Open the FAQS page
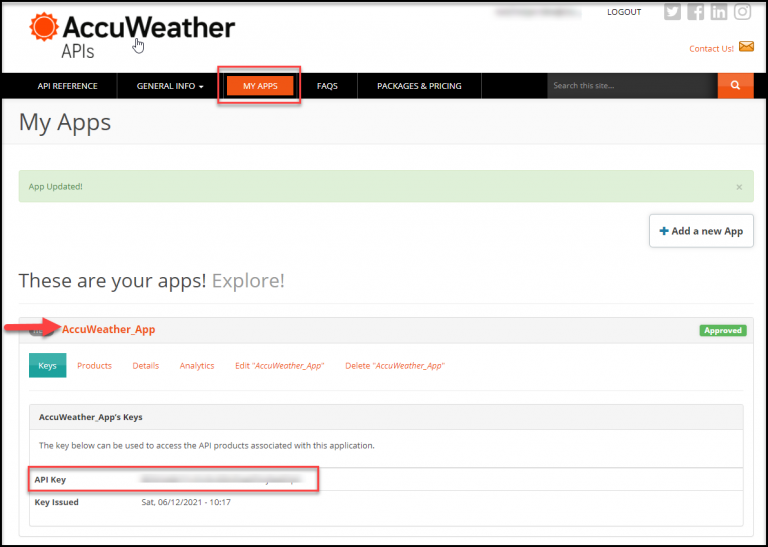 [327, 86]
